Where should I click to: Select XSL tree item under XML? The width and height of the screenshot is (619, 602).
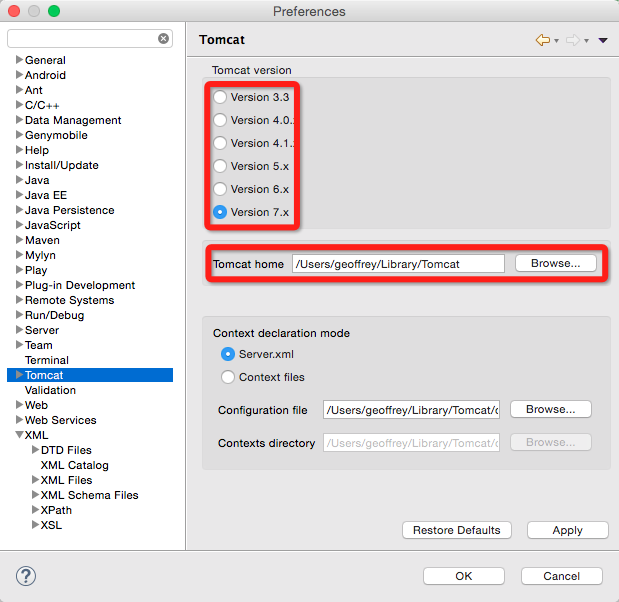(x=51, y=525)
